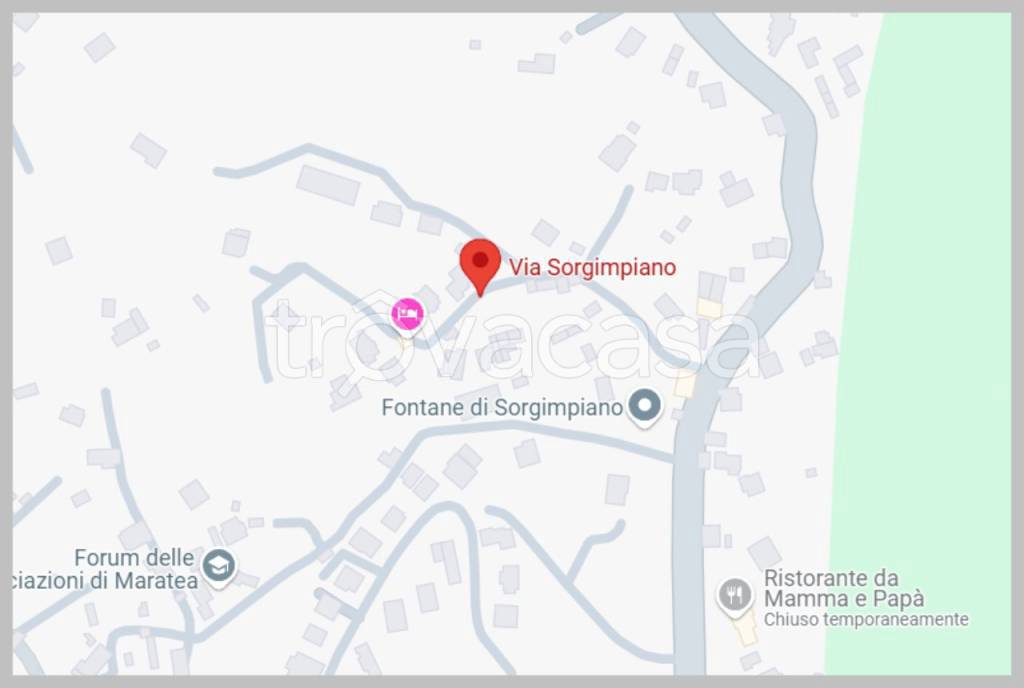Open the Fontane di Sorgimpiano text label
This screenshot has width=1024, height=688.
click(x=502, y=408)
